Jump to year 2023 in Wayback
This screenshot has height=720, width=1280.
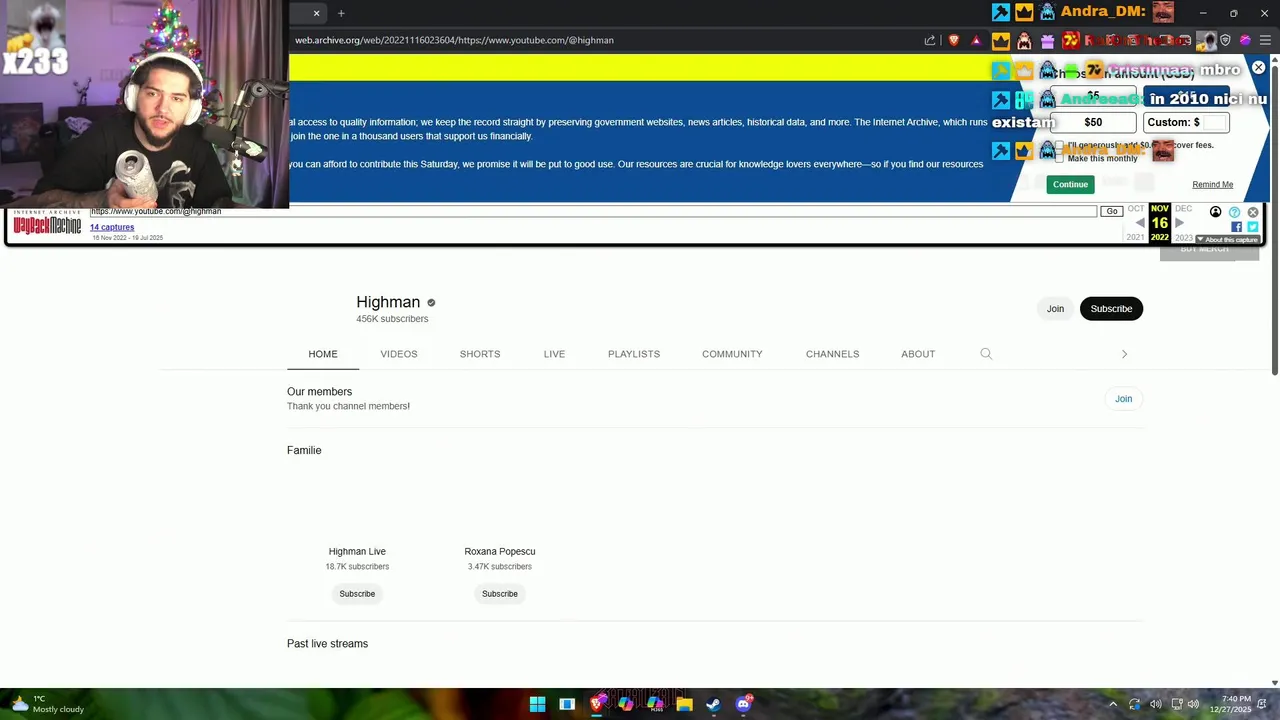[x=1183, y=238]
